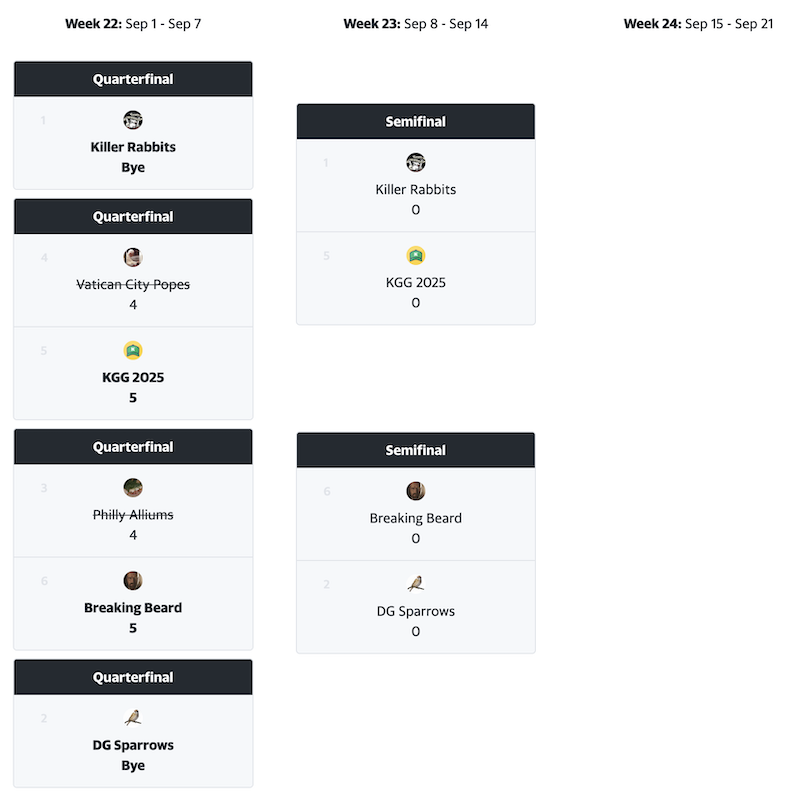Click DG Sparrows avatar in Semifinal
This screenshot has height=800, width=800.
tap(415, 584)
